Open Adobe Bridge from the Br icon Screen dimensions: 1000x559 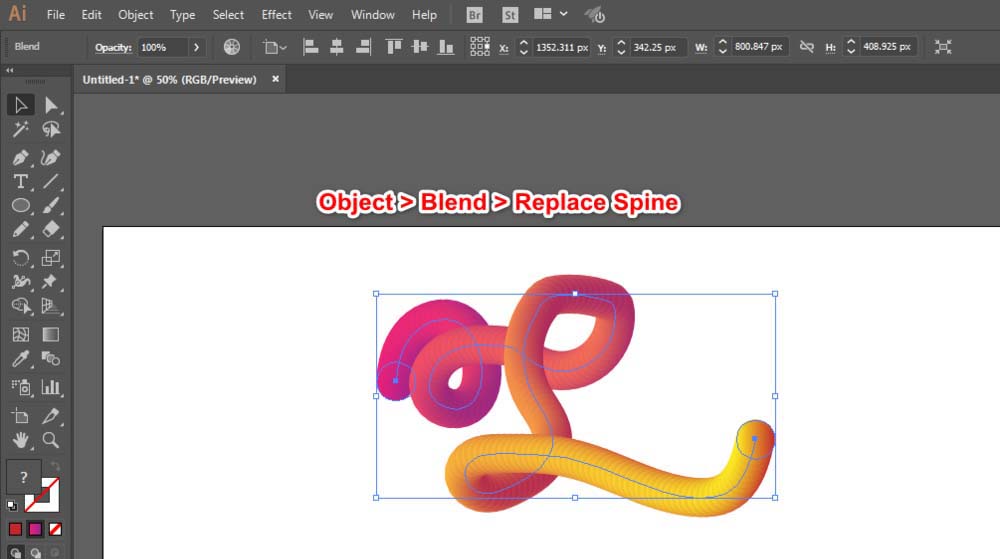[x=474, y=15]
